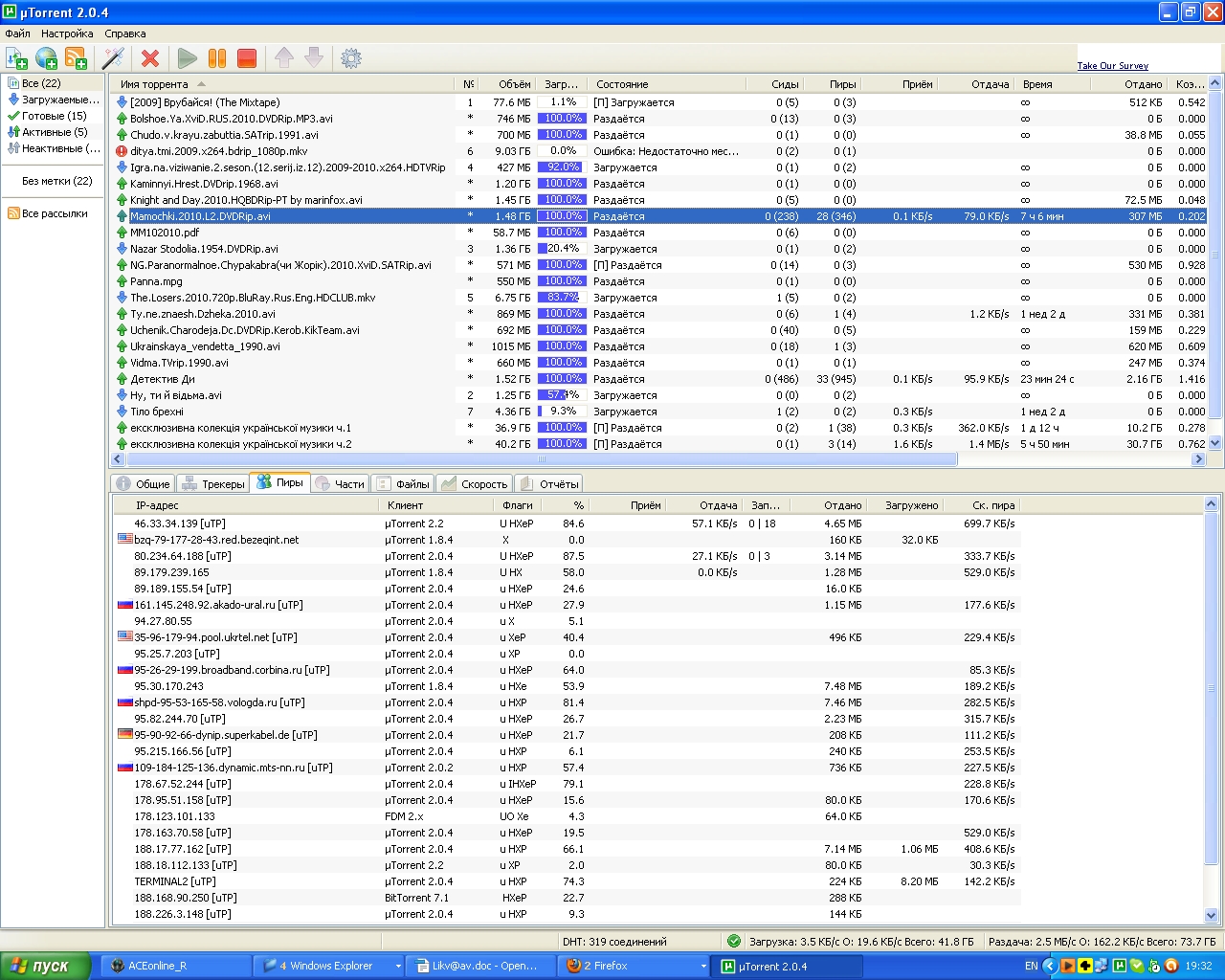
Task: Click the Russian flag beside shpd-95-53-165-58.vologda.ru
Action: pyautogui.click(x=124, y=702)
